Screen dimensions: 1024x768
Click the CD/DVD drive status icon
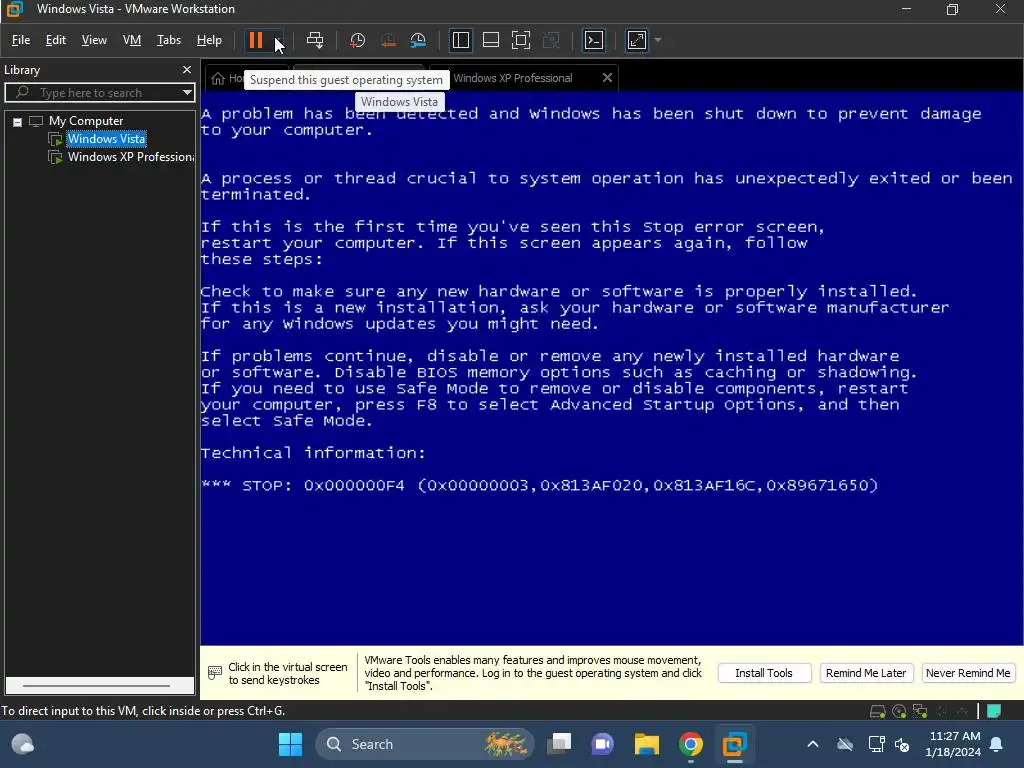coord(899,711)
